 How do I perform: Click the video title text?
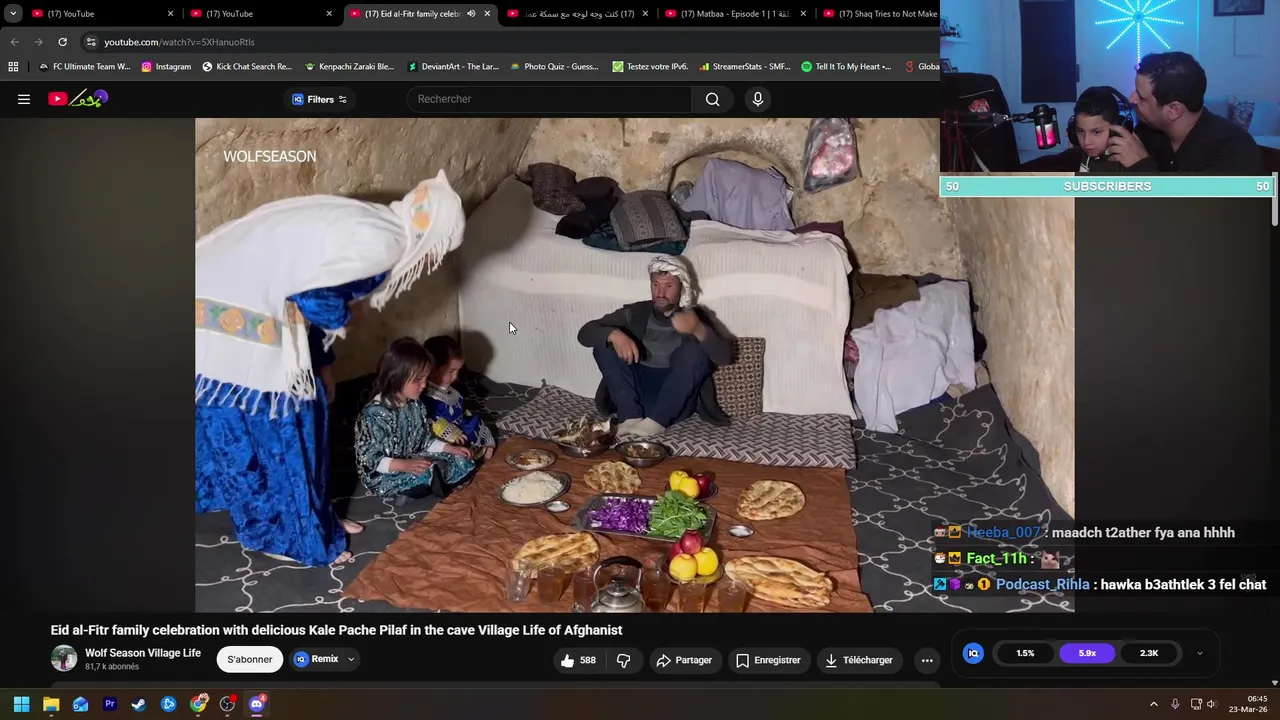click(x=336, y=630)
